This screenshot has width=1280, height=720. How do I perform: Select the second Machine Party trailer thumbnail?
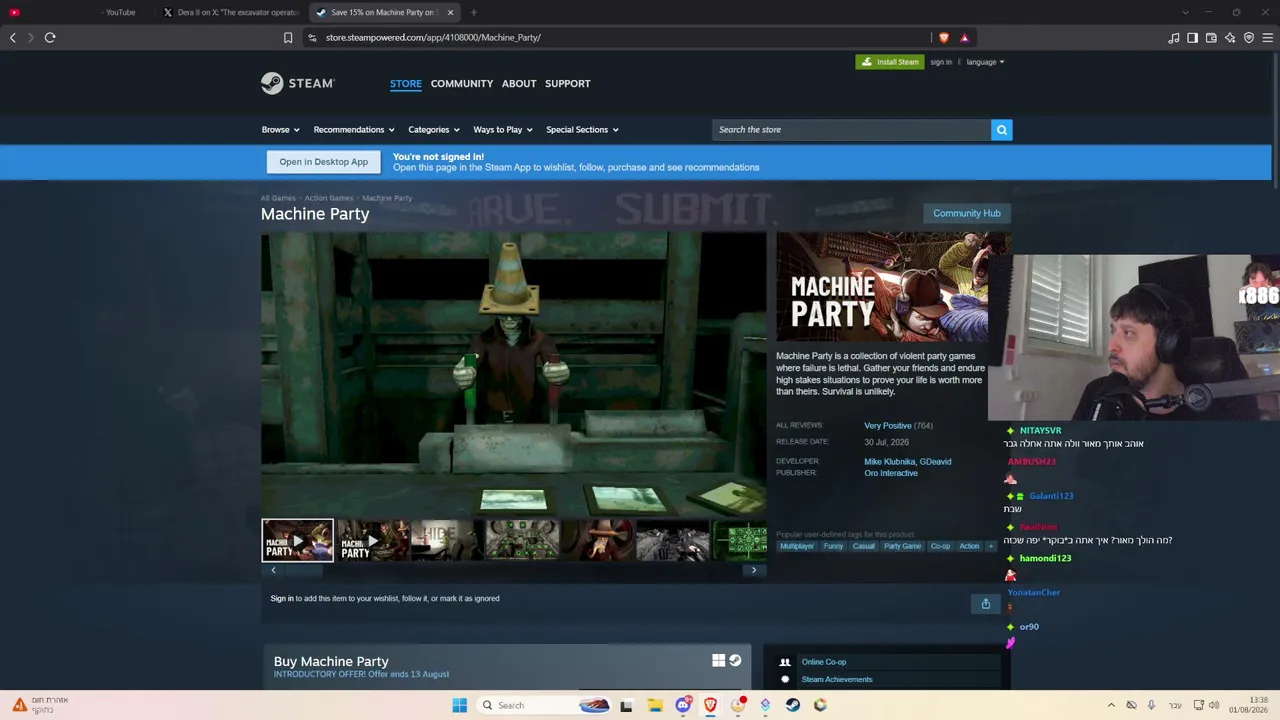[372, 541]
